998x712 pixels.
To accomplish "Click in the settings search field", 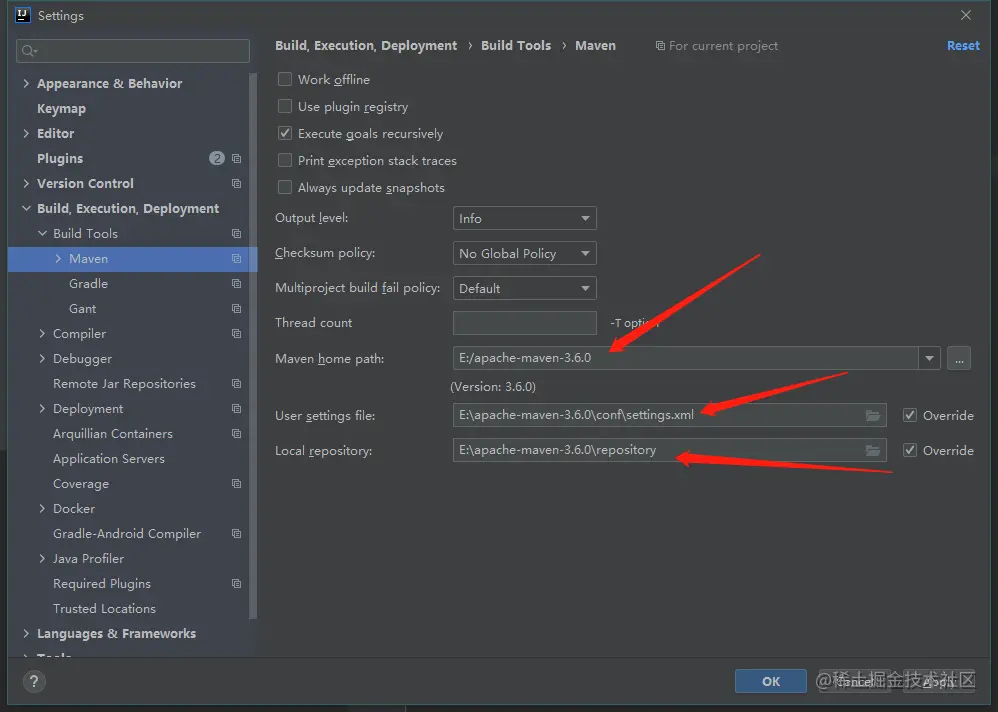I will [x=132, y=51].
